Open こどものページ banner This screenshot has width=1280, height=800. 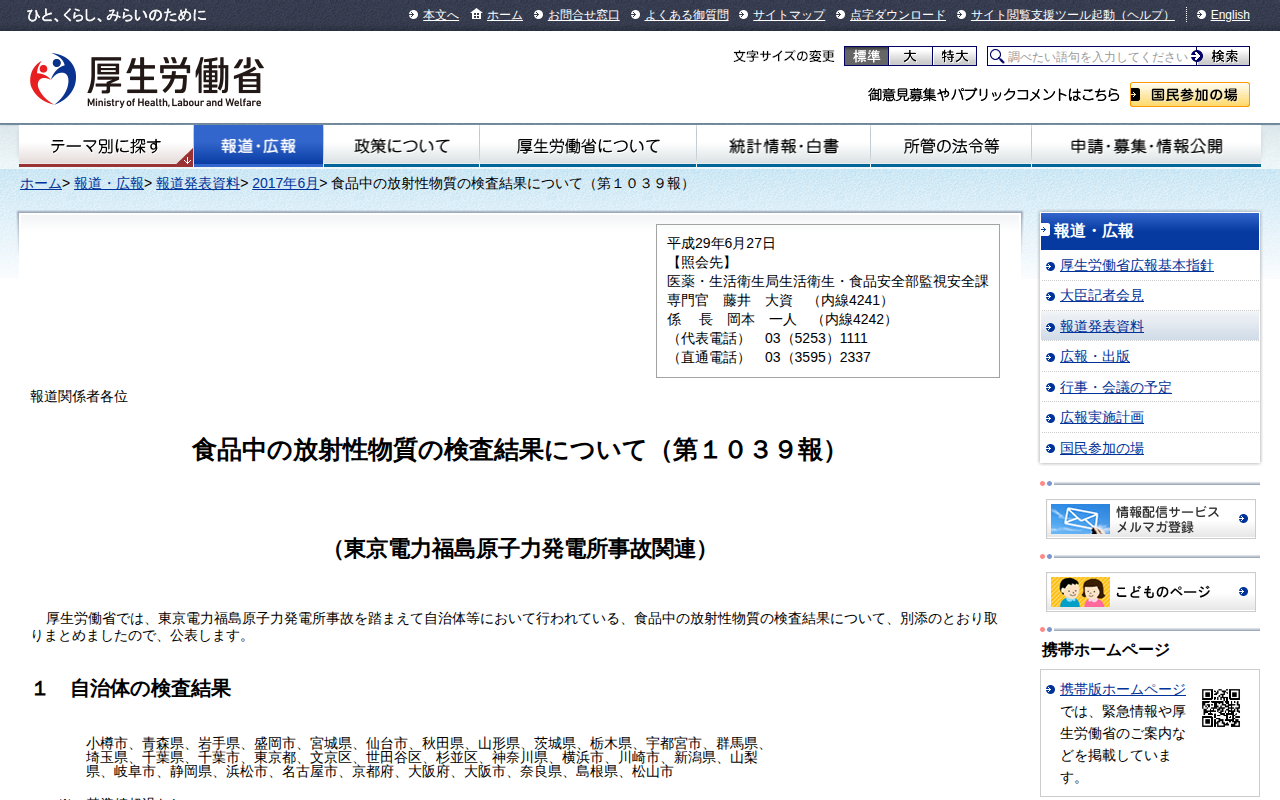(1151, 592)
